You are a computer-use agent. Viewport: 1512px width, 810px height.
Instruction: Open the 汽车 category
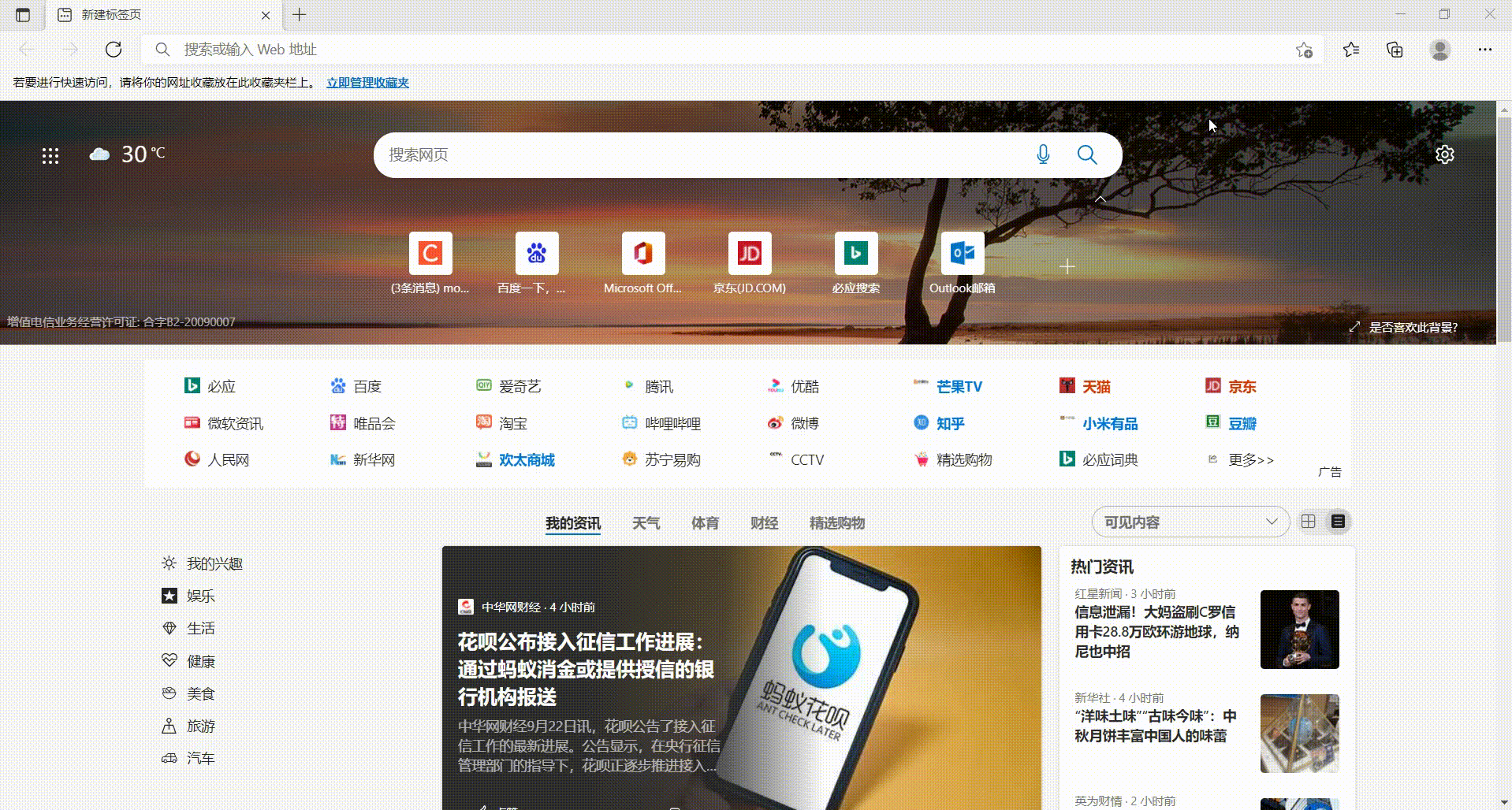point(188,759)
